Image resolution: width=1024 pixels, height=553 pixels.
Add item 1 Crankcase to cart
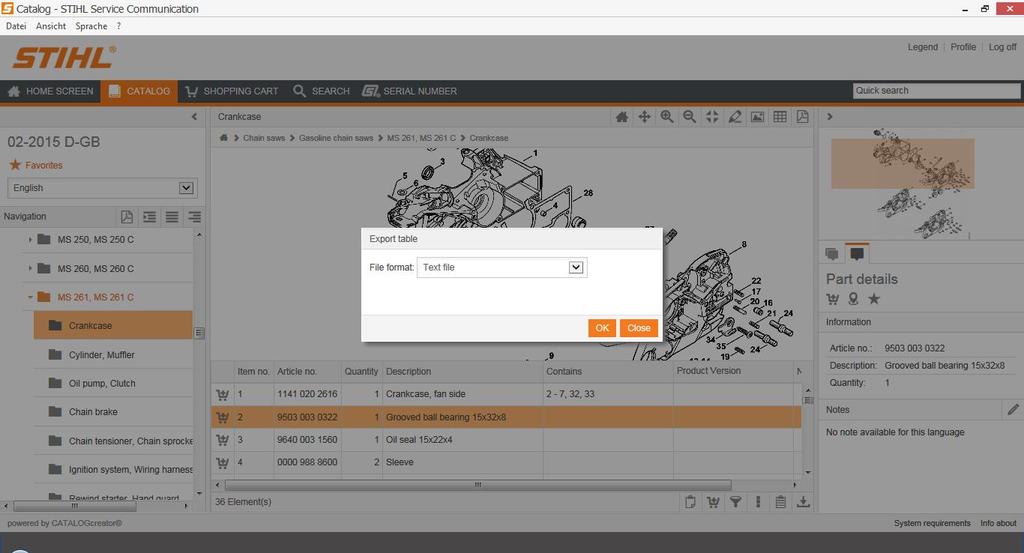tap(222, 394)
